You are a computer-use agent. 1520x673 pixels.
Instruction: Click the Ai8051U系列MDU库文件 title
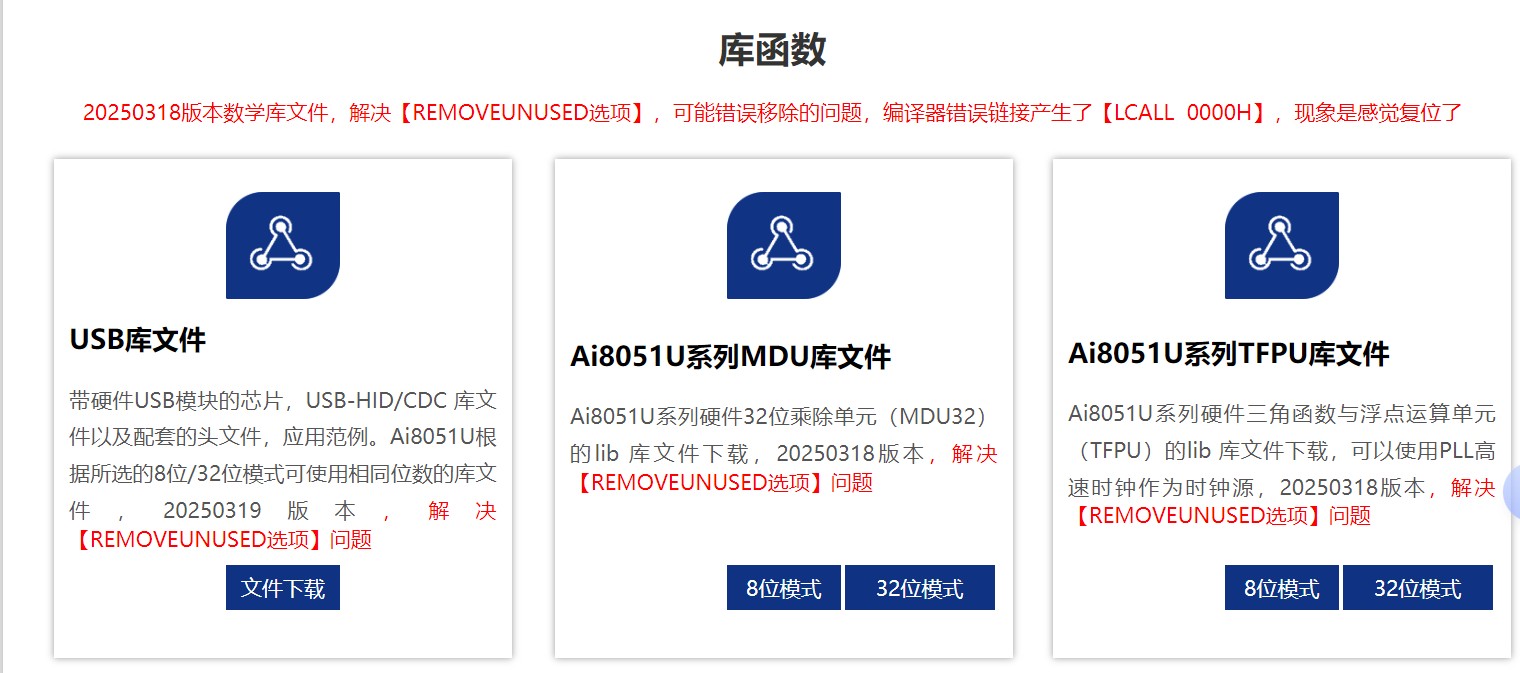pyautogui.click(x=731, y=357)
